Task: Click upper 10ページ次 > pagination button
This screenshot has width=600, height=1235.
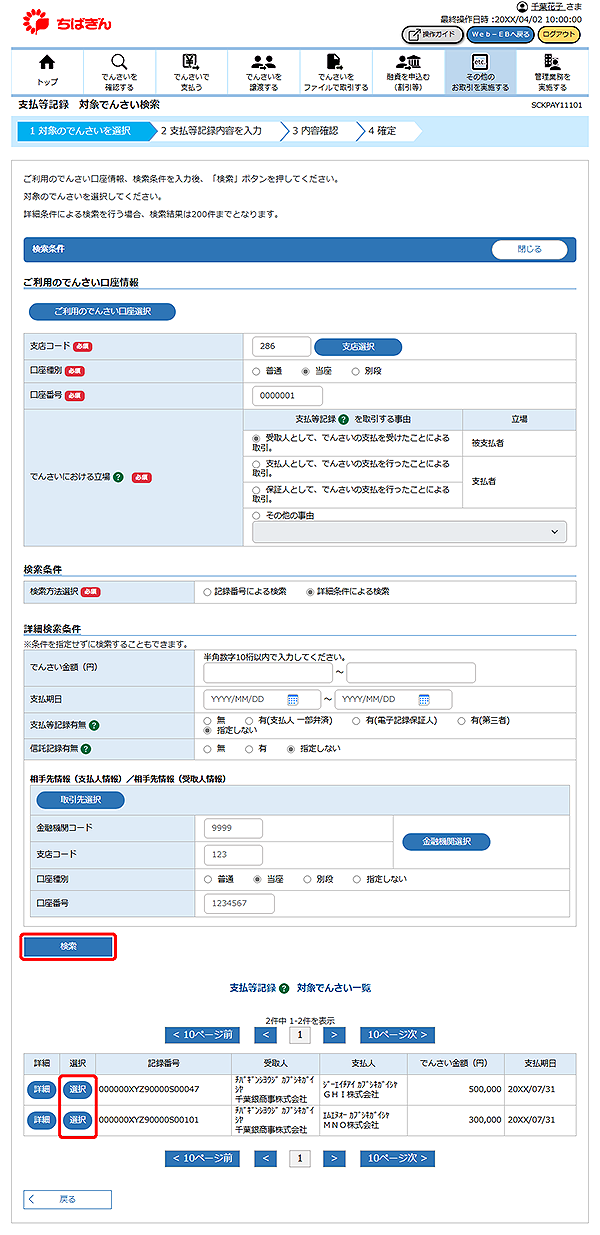Action: coord(397,1035)
